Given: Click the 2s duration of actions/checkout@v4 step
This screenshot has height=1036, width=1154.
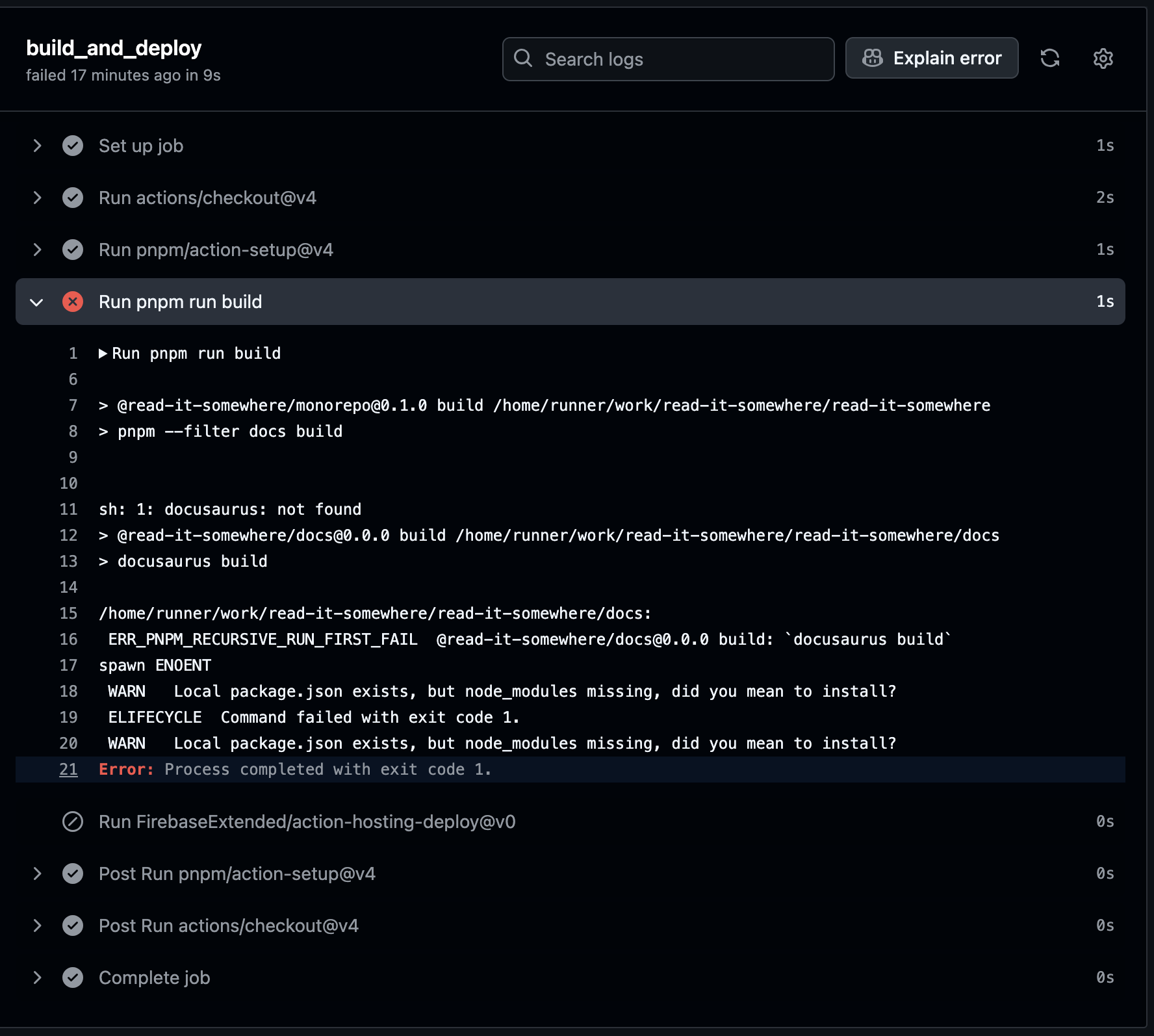Looking at the screenshot, I should tap(1105, 198).
